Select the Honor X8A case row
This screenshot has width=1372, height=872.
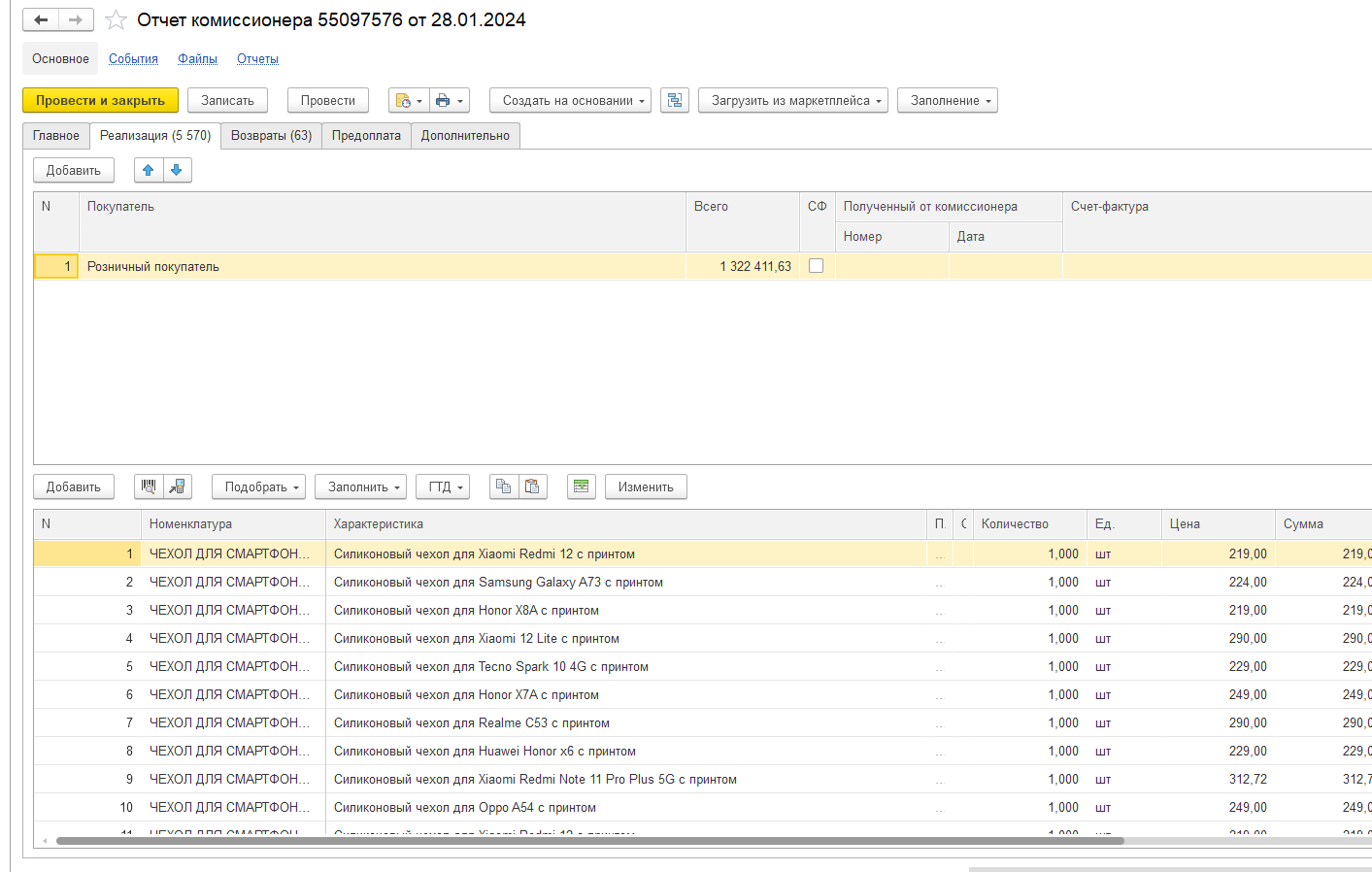466,610
